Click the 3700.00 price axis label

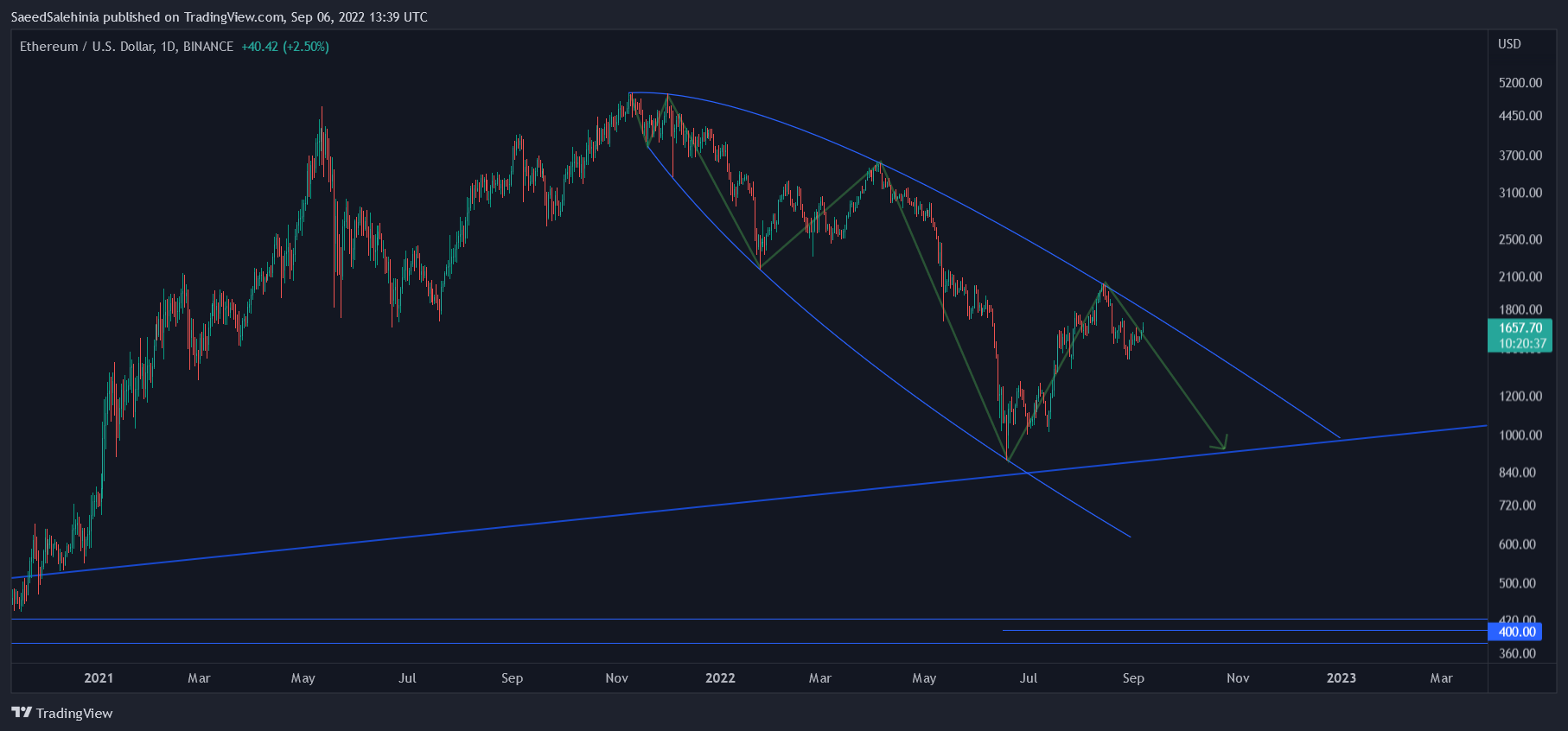pyautogui.click(x=1520, y=156)
